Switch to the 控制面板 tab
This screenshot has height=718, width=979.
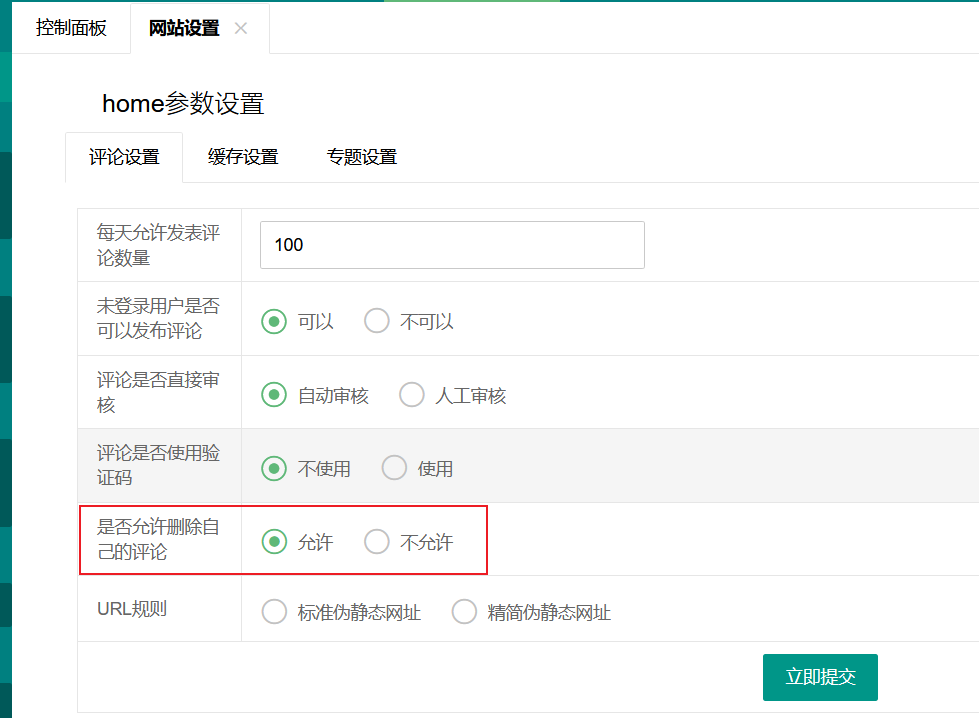click(71, 28)
